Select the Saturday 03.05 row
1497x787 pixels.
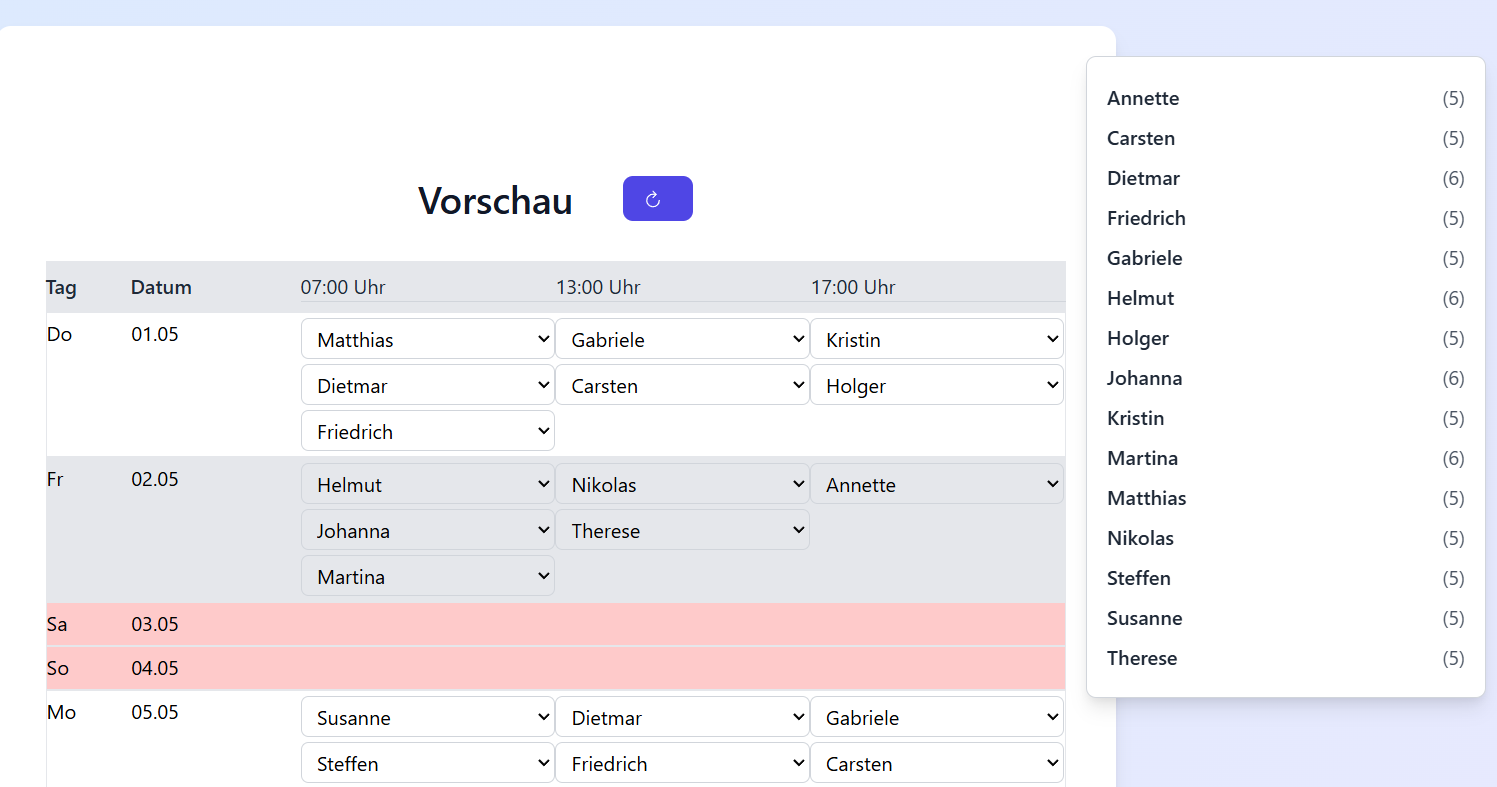555,624
